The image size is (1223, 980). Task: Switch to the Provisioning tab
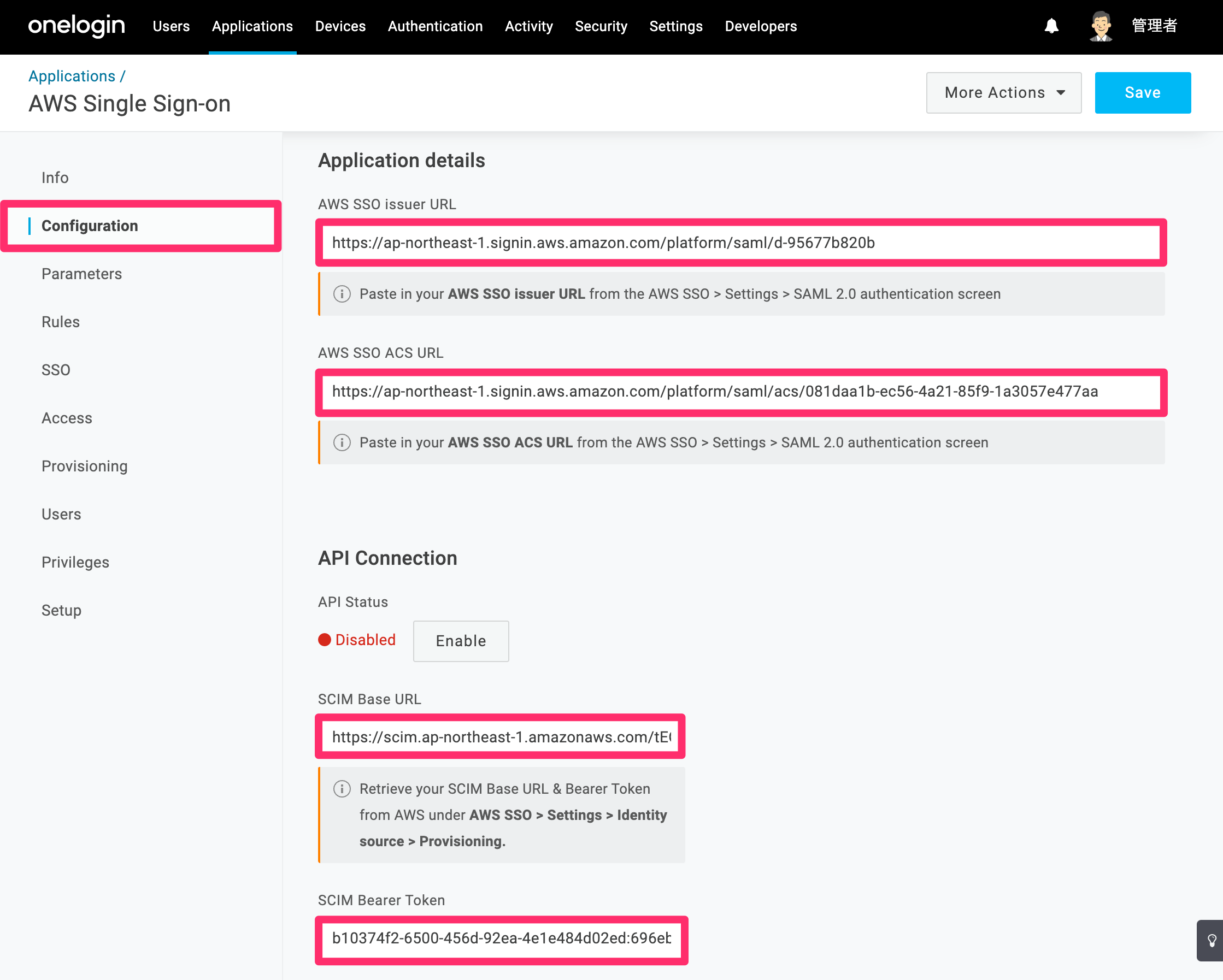(x=85, y=466)
